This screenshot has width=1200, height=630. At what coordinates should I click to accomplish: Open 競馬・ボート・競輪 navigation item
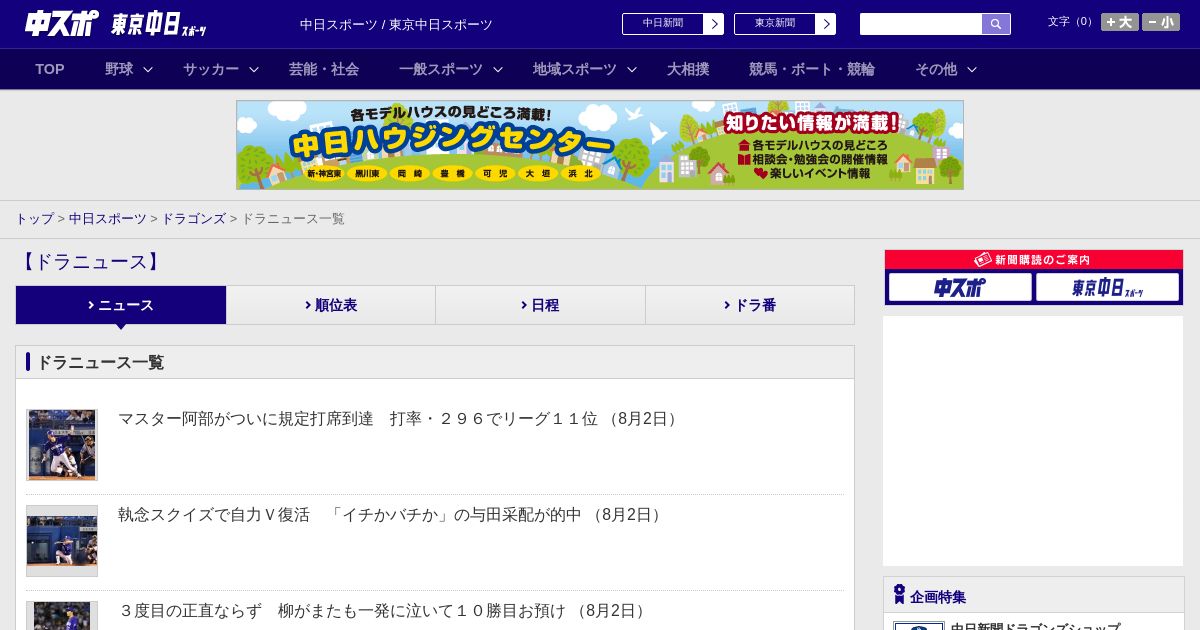click(812, 69)
